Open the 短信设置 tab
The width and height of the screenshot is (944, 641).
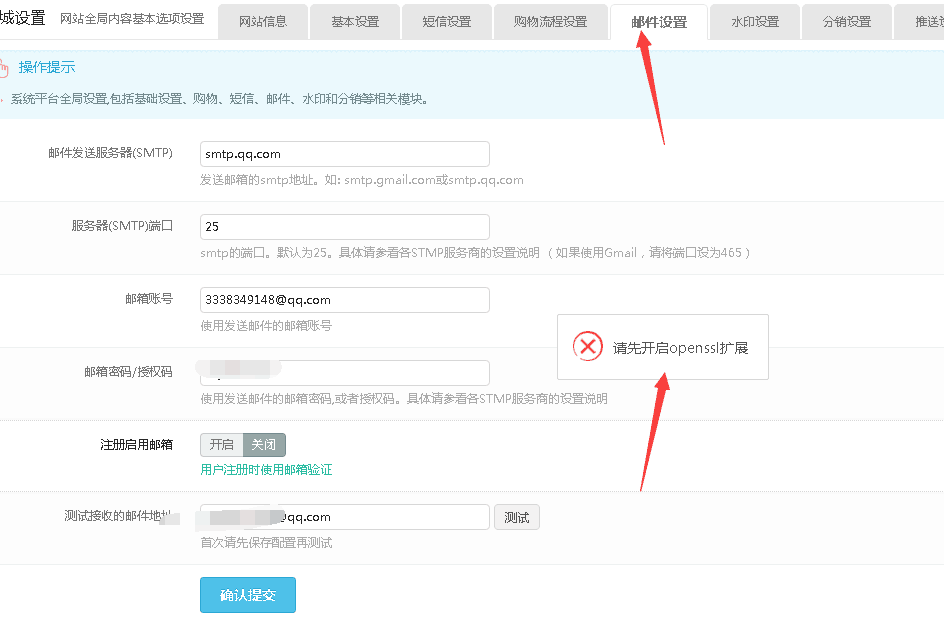click(447, 22)
